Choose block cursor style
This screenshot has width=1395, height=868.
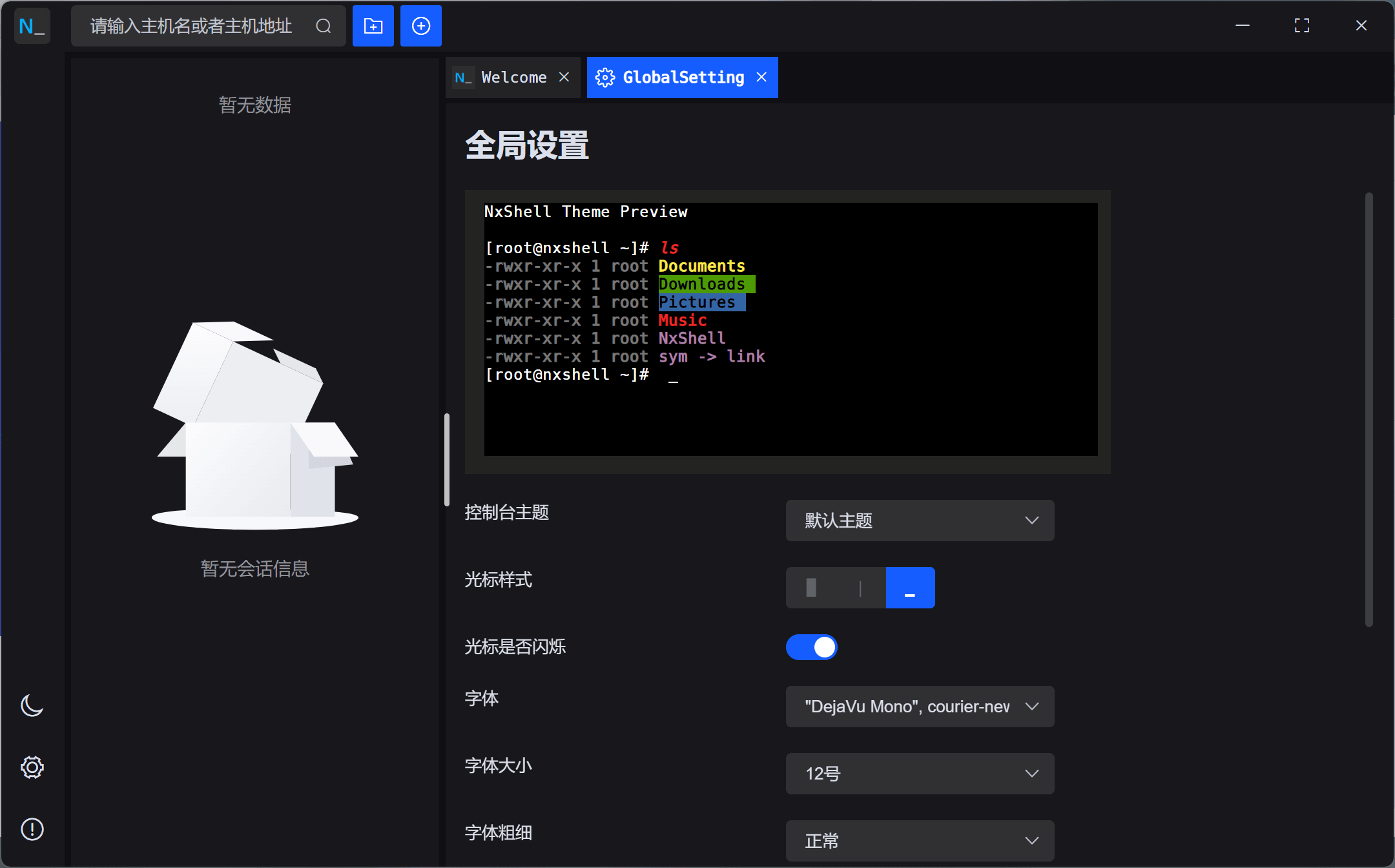pyautogui.click(x=811, y=588)
